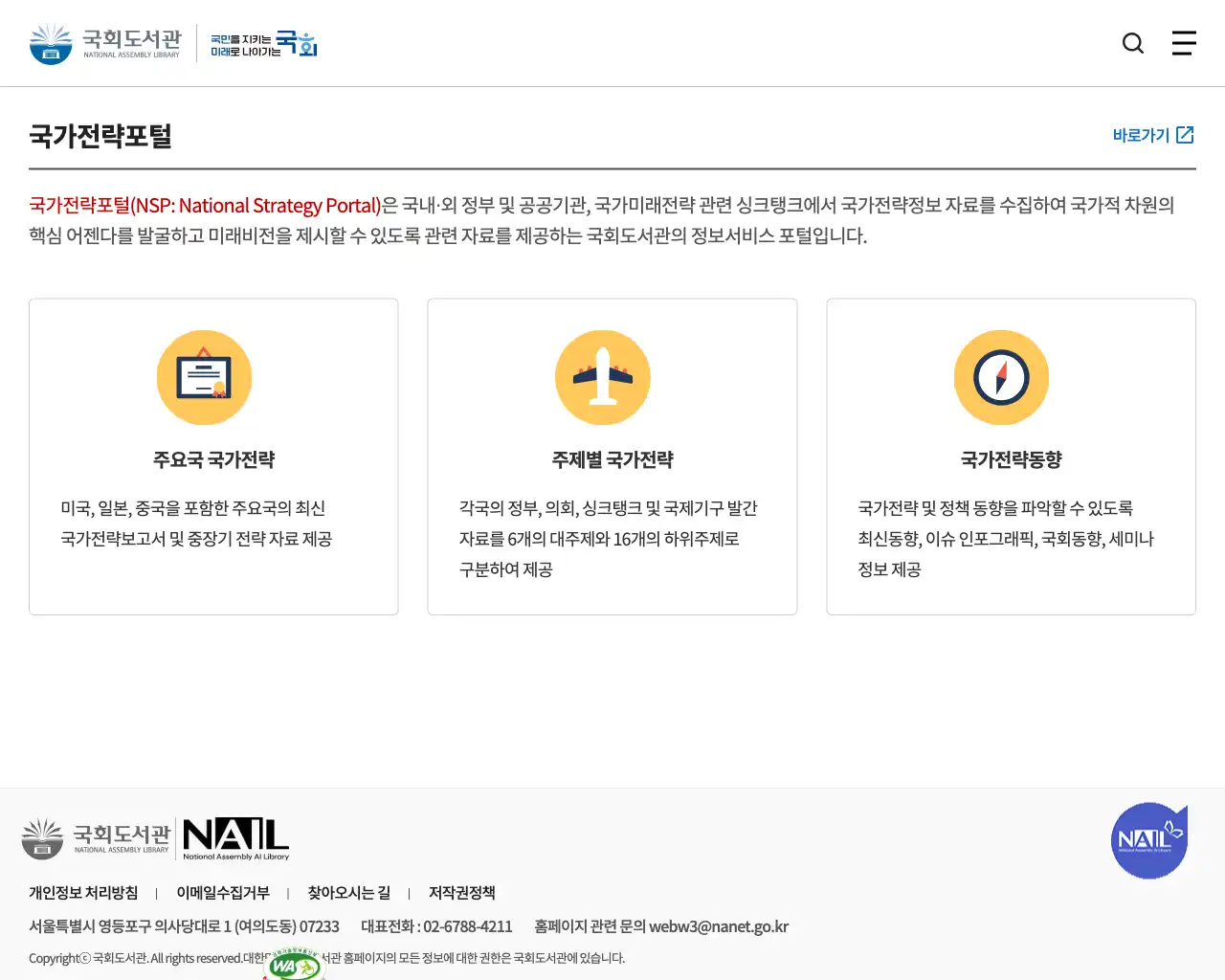
Task: Click the external-link icon beside 바로가기
Action: [x=1187, y=135]
